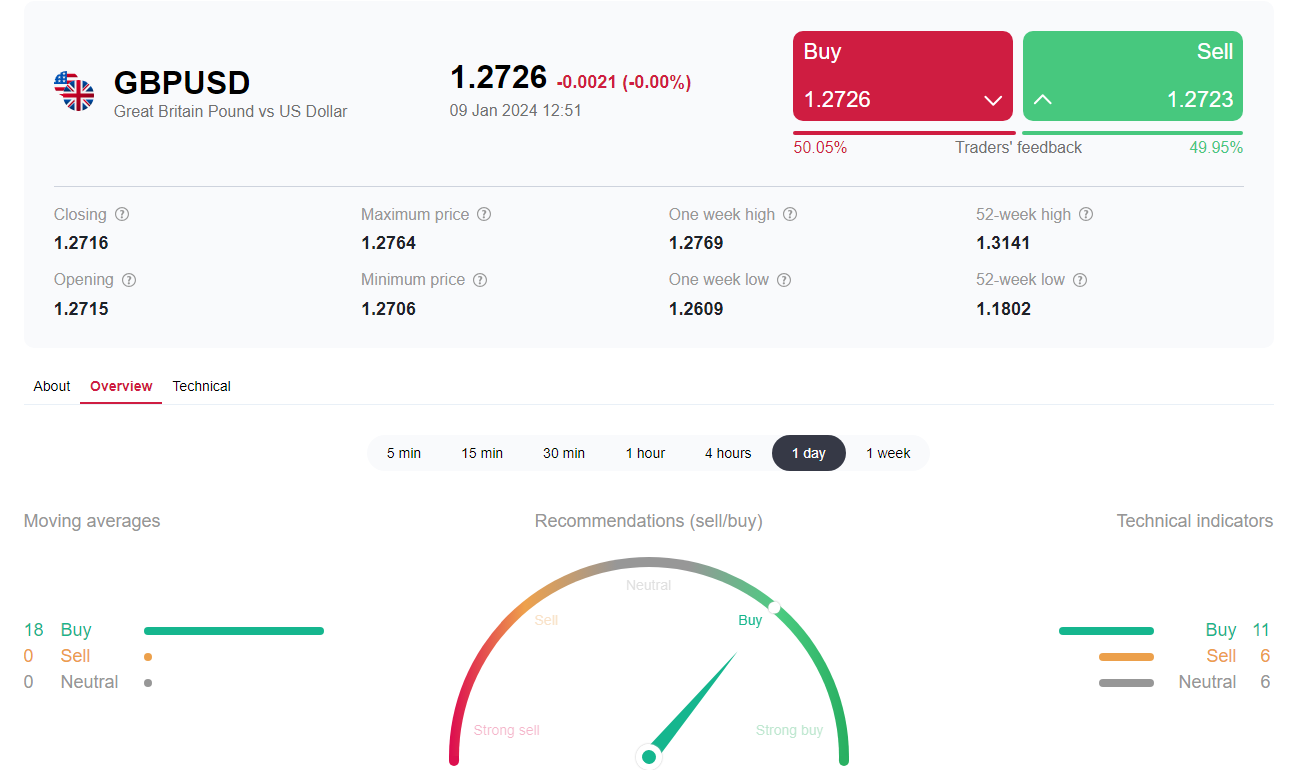Click the down chevron on the Buy button
The image size is (1289, 775).
(x=993, y=100)
